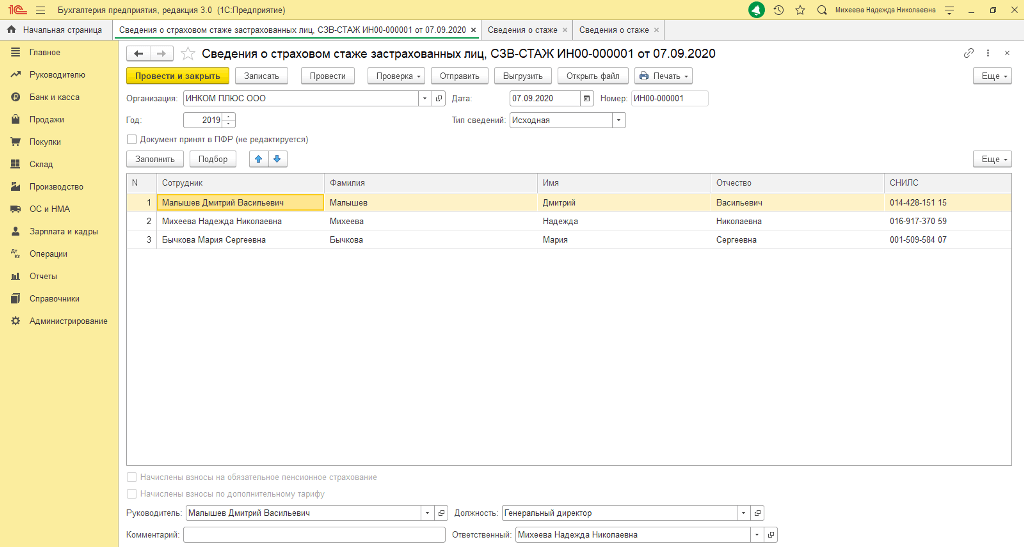Expand the Организация dropdown list
Viewport: 1024px width, 547px height.
tap(424, 98)
